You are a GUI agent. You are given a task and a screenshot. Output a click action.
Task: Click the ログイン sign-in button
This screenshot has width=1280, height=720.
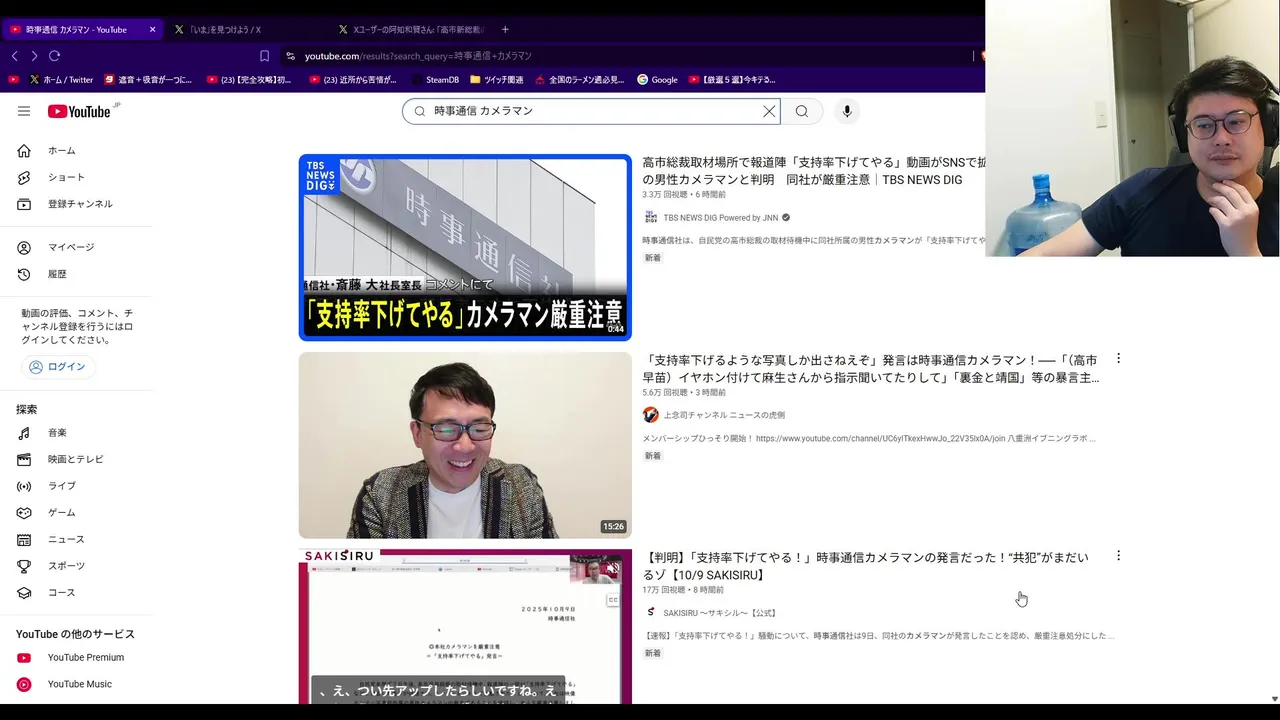coord(57,367)
